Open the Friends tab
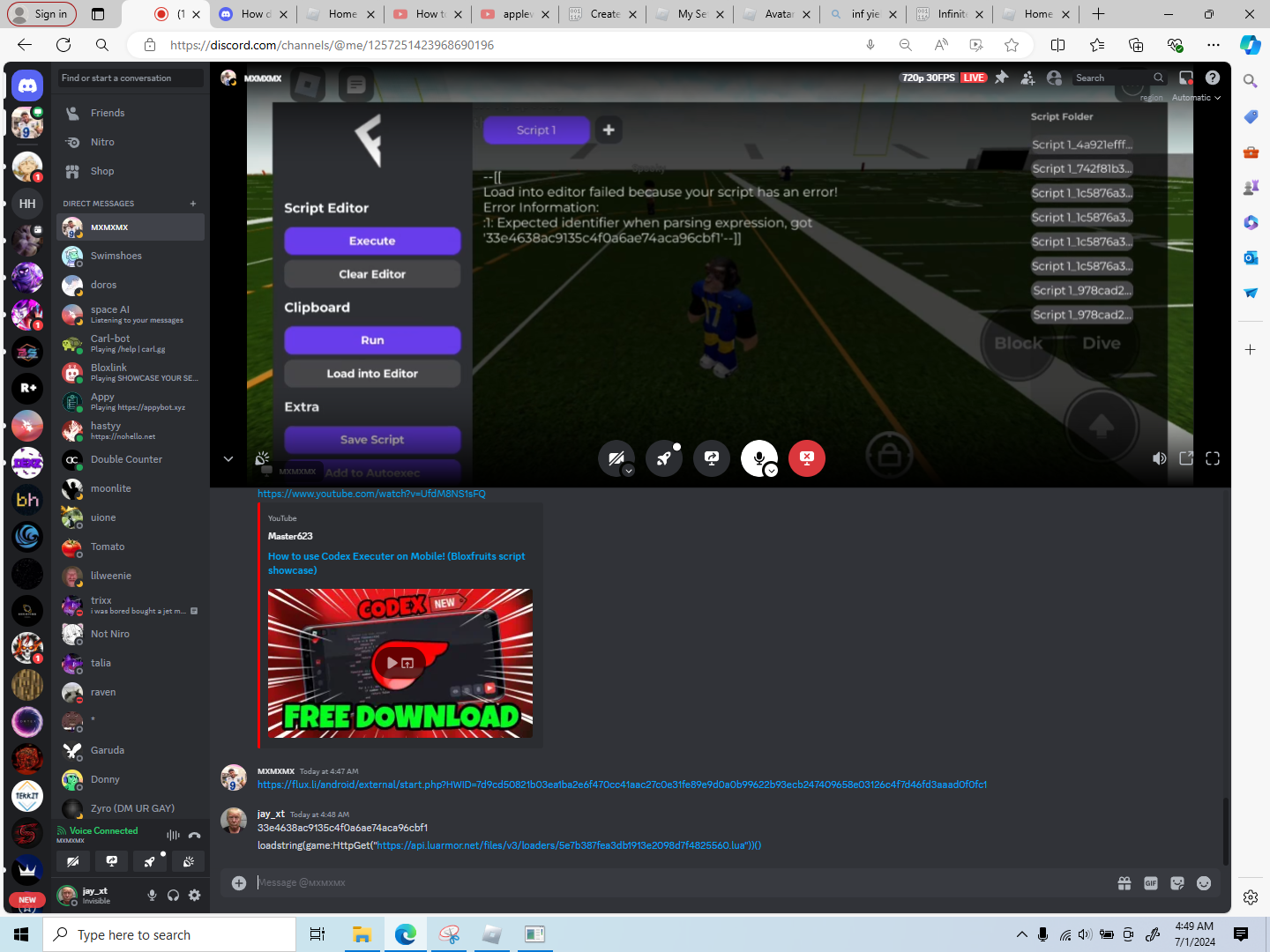The image size is (1270, 952). 131,113
